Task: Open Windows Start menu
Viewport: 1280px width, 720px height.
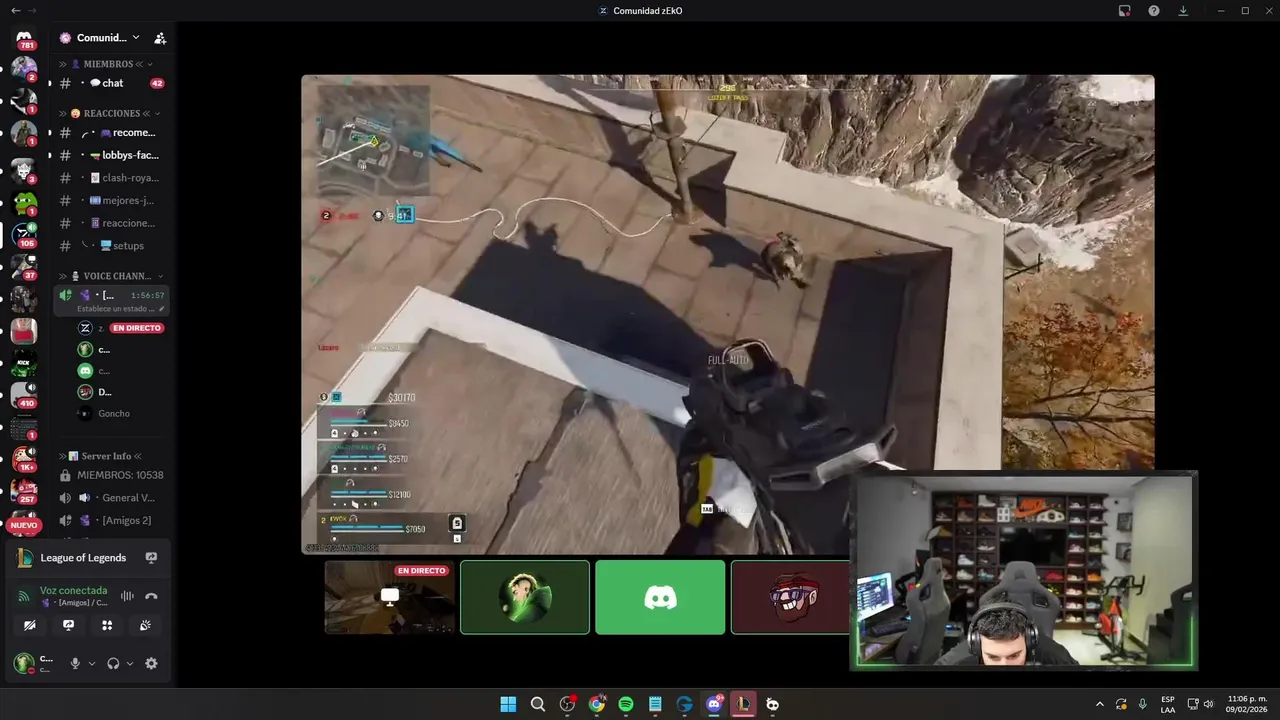Action: 508,704
